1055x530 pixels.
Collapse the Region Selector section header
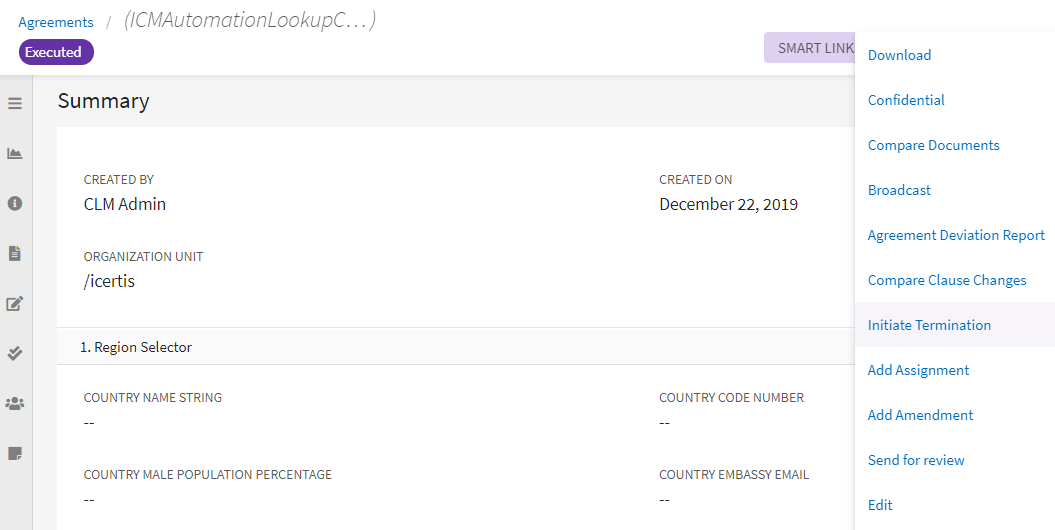pos(136,347)
